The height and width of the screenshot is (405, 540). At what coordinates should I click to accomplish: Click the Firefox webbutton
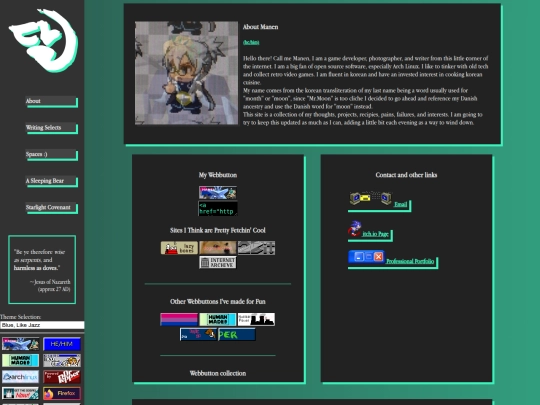point(62,393)
